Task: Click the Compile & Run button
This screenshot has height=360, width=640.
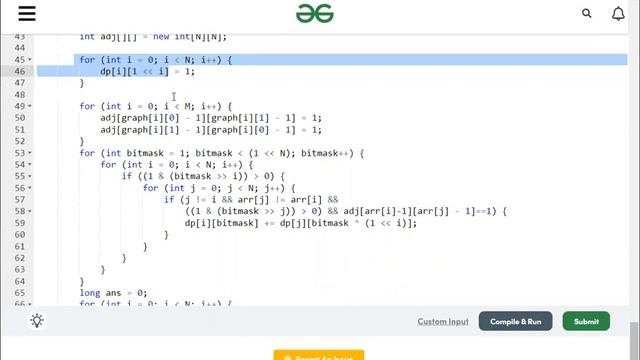Action: (x=516, y=321)
